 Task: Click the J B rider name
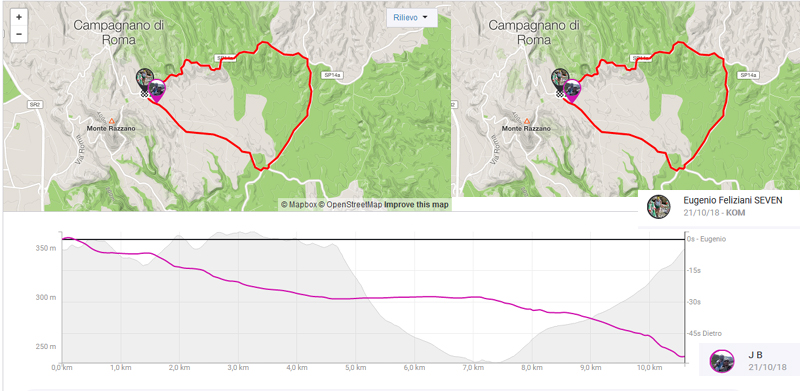[755, 355]
